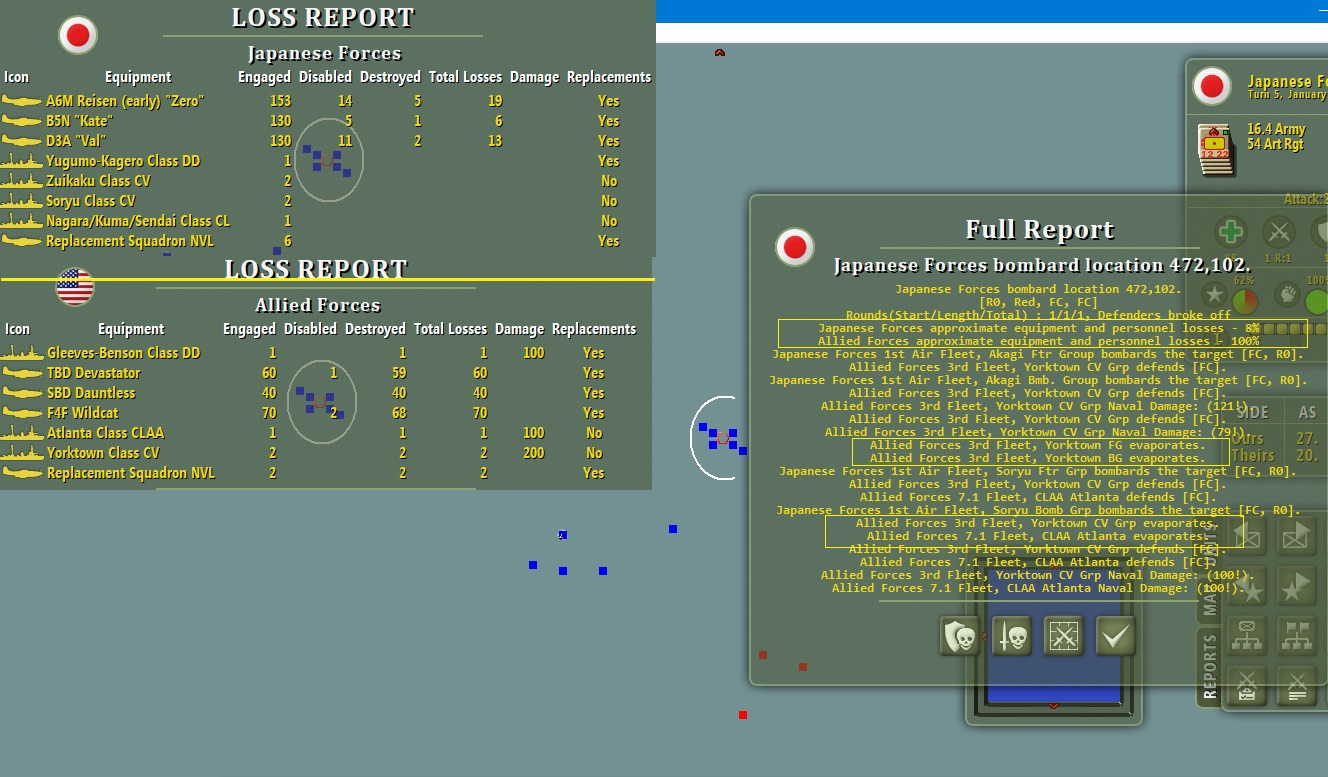Click the Soryu Class CV ship icon

pyautogui.click(x=21, y=201)
